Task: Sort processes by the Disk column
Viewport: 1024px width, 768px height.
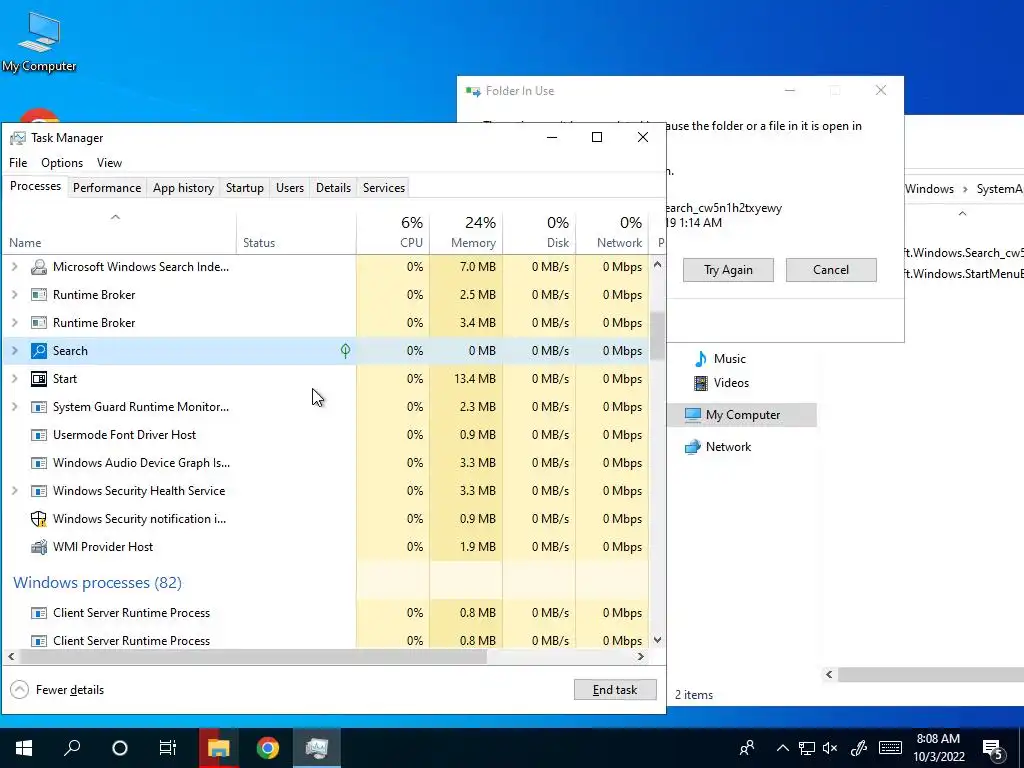Action: point(539,232)
